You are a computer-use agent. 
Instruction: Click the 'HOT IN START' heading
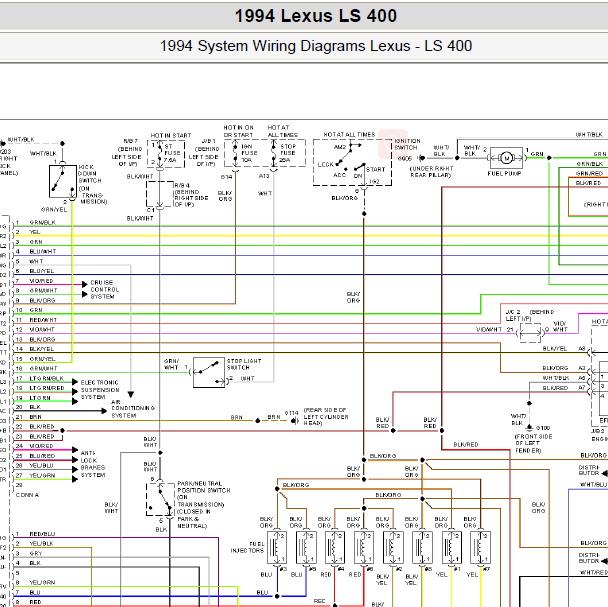(x=171, y=135)
